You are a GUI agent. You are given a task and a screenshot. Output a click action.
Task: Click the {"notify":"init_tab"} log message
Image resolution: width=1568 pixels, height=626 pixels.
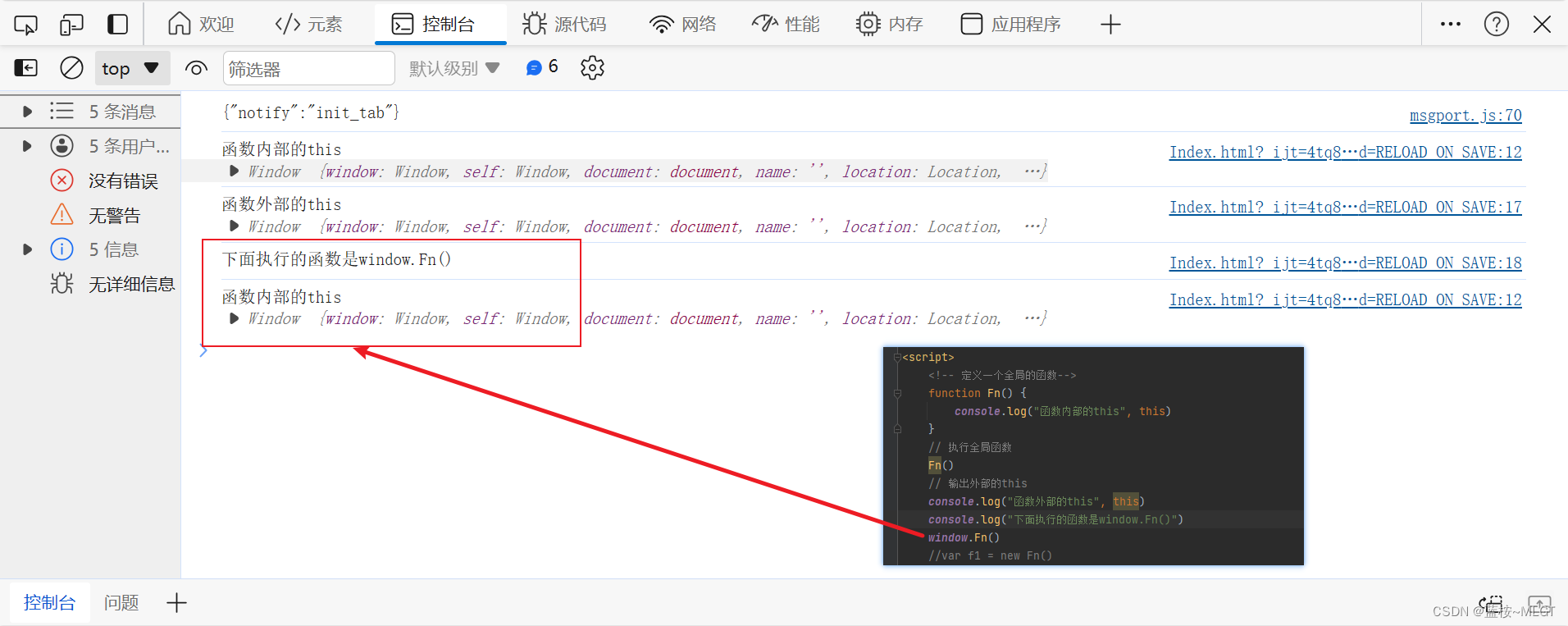(x=311, y=112)
